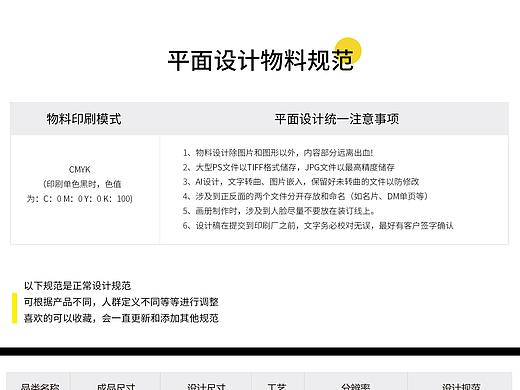Select the header "物料印刷模式"
Image resolution: width=520 pixels, height=390 pixels.
click(84, 119)
